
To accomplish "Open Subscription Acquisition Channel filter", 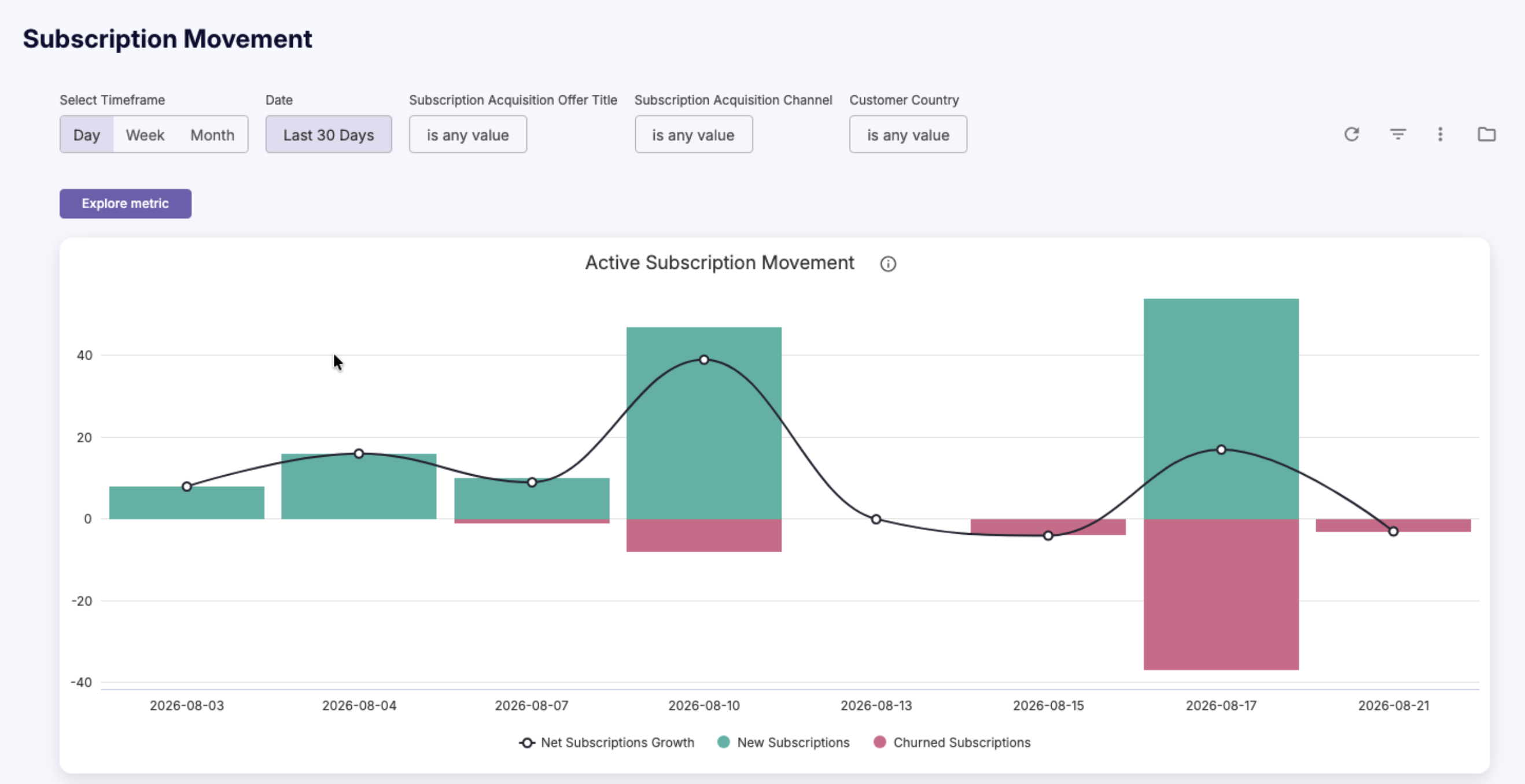I will 693,135.
